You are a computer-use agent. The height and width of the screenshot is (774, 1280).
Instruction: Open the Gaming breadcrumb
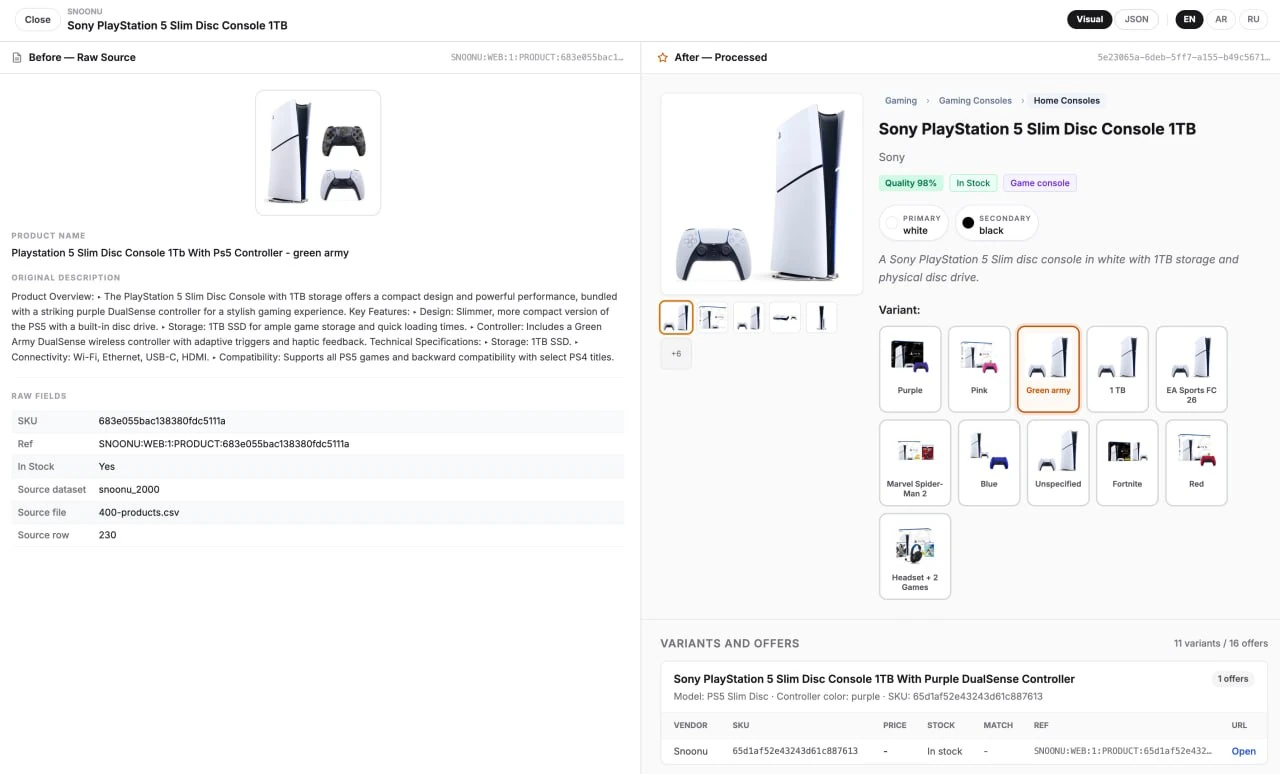(901, 101)
